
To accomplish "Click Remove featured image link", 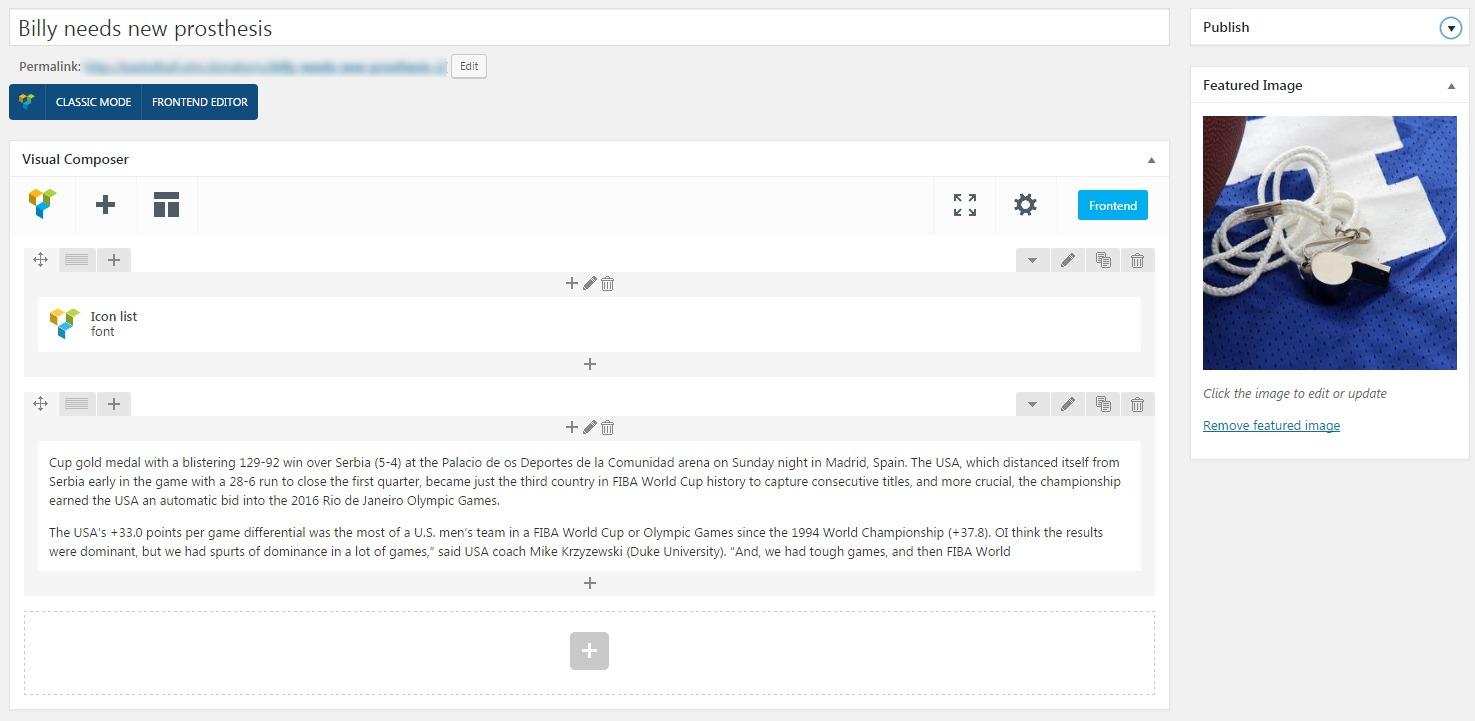I will click(x=1271, y=426).
